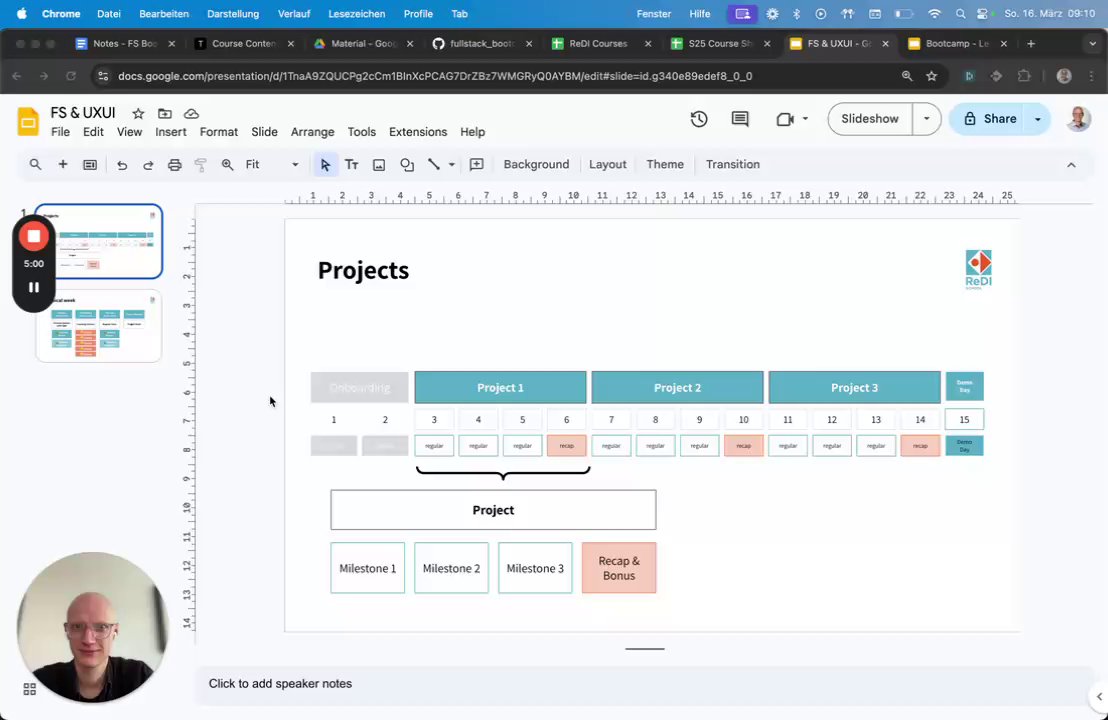Select the second slide thumbnail
The height and width of the screenshot is (720, 1108).
(99, 326)
